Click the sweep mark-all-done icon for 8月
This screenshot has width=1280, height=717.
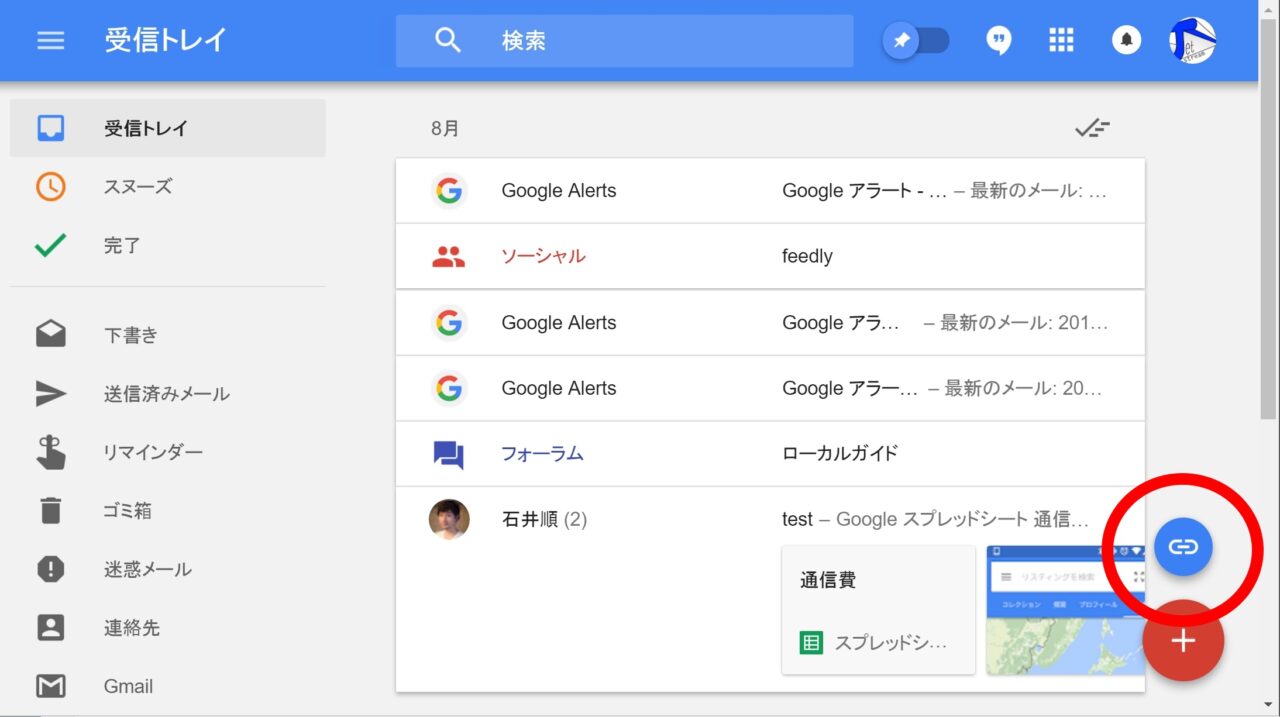pos(1091,128)
